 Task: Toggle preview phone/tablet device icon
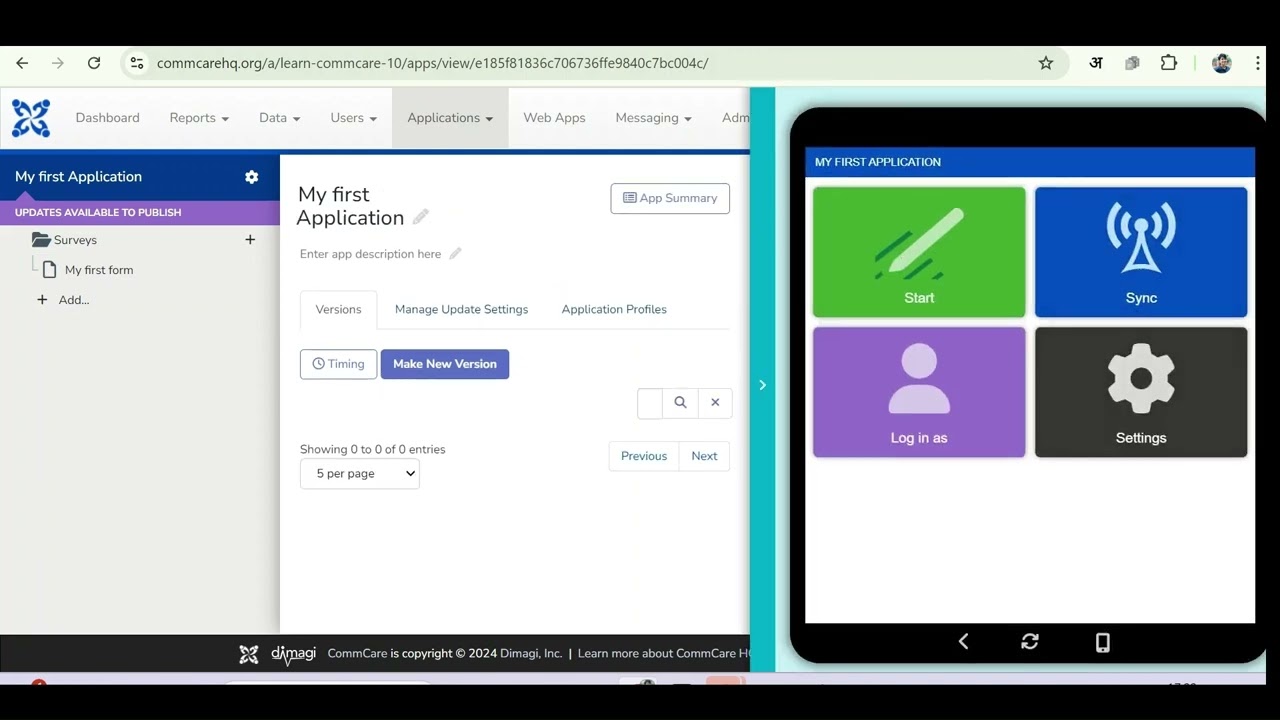(1103, 642)
